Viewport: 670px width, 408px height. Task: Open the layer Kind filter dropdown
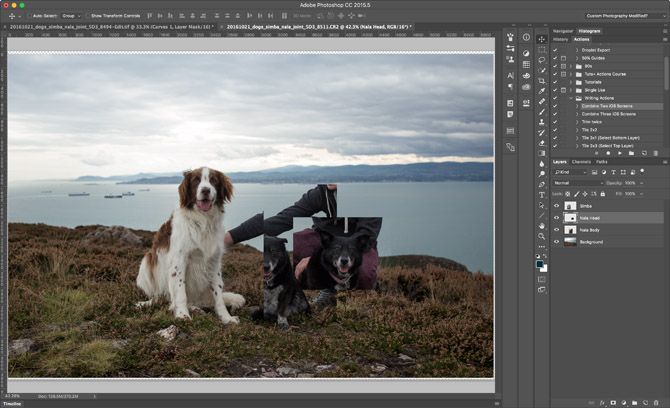tap(570, 172)
